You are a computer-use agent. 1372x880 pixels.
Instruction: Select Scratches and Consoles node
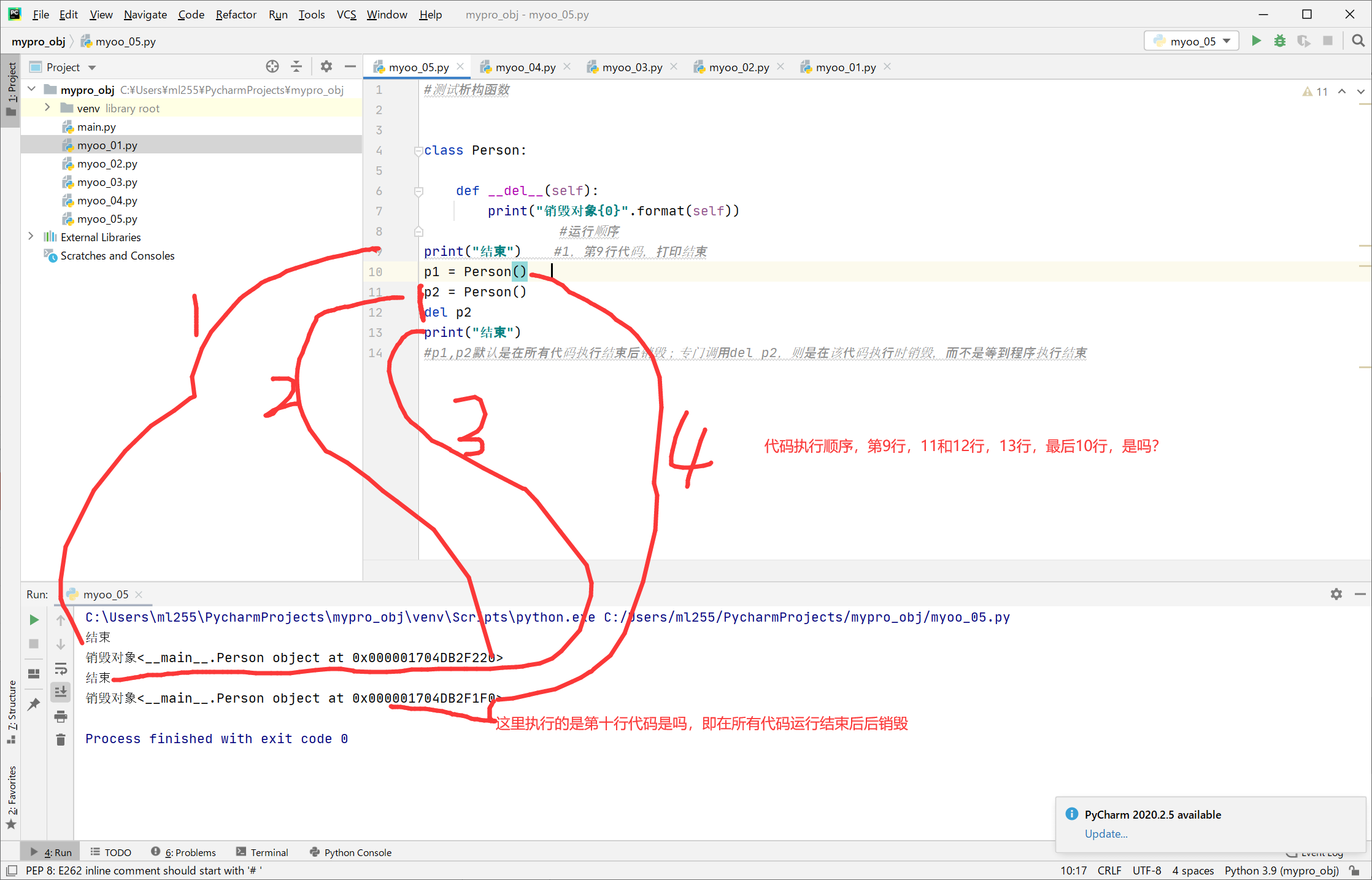coord(117,255)
